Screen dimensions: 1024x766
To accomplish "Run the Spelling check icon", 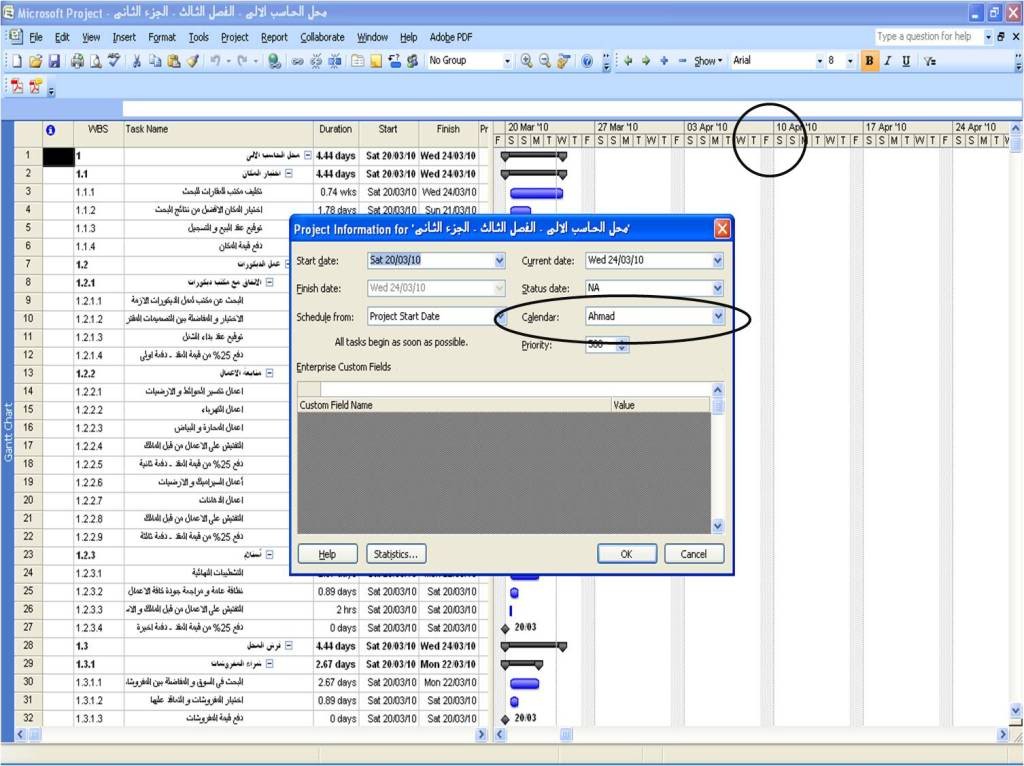I will pos(114,61).
